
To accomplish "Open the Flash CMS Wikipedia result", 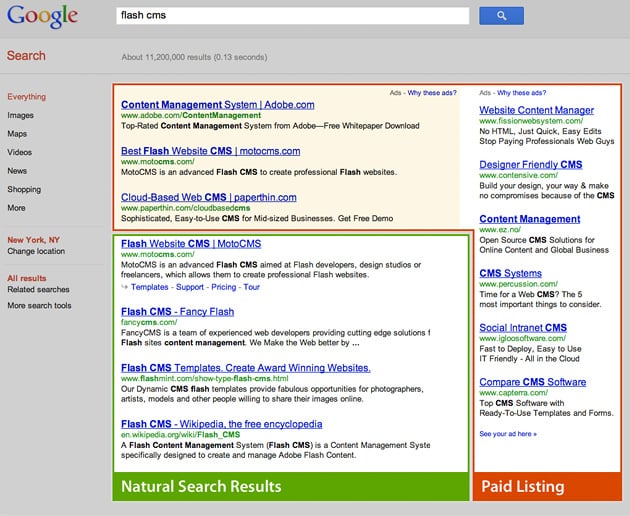I will click(221, 423).
